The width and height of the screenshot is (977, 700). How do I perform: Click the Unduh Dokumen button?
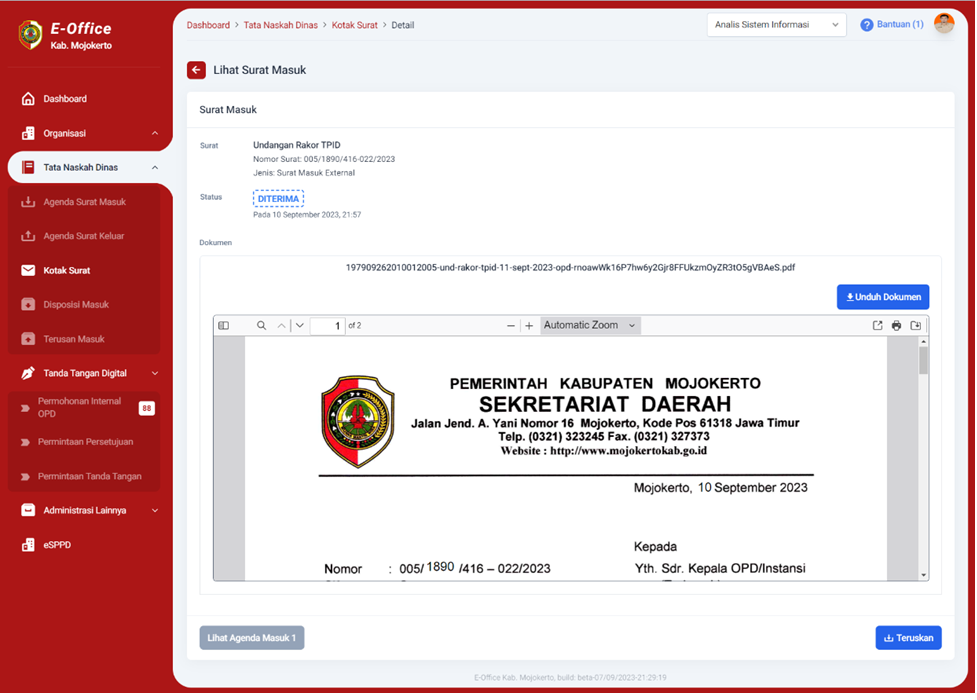tap(883, 297)
